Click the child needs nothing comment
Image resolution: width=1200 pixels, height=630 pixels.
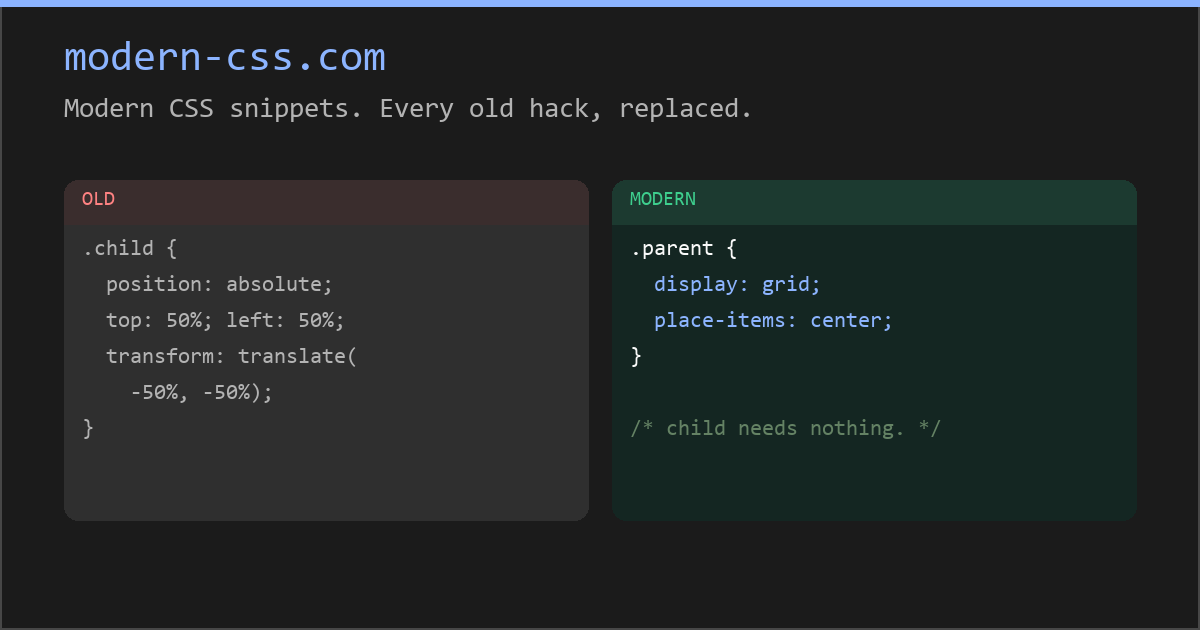pos(786,428)
